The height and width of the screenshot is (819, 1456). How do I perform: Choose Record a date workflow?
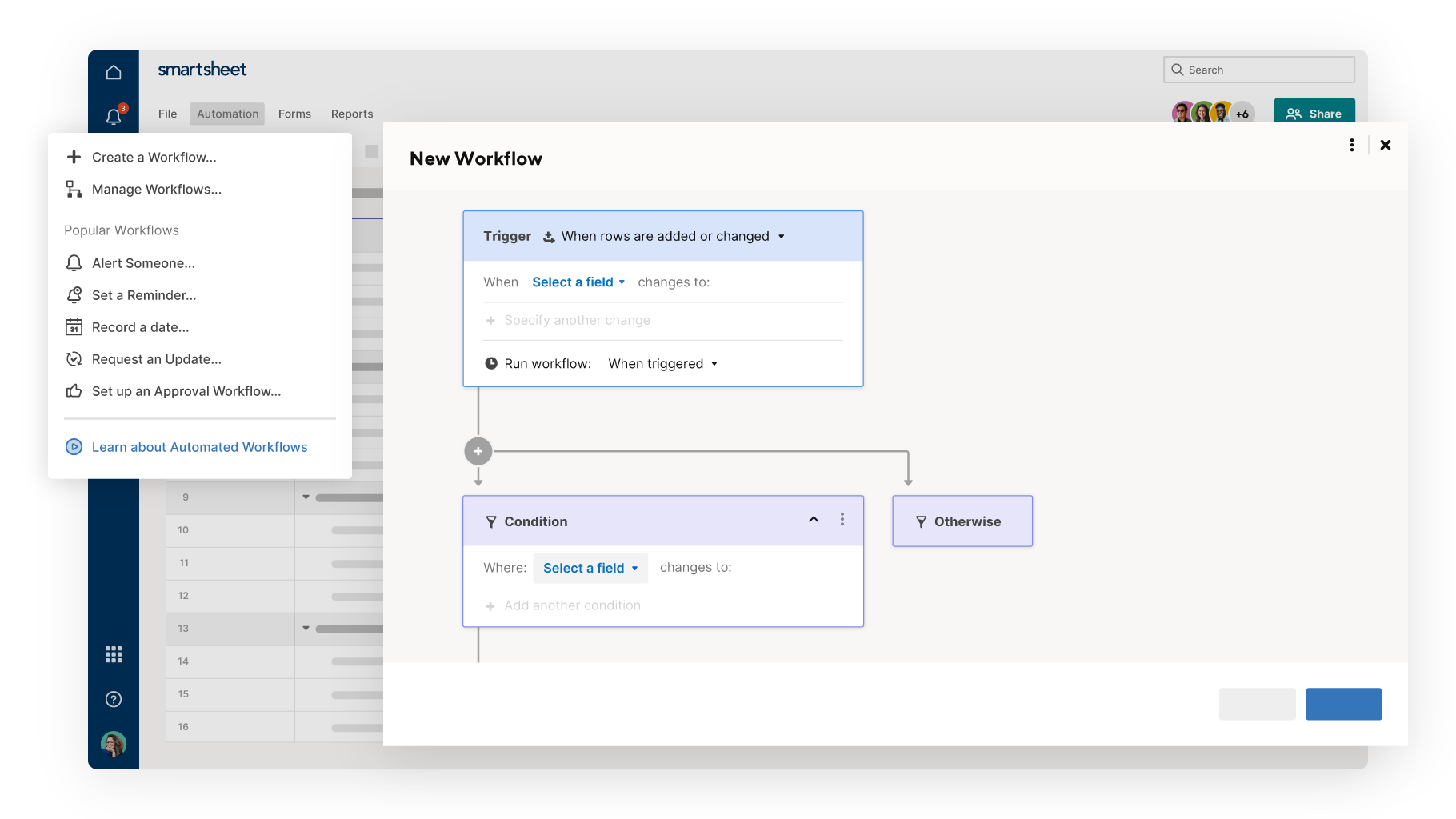140,326
